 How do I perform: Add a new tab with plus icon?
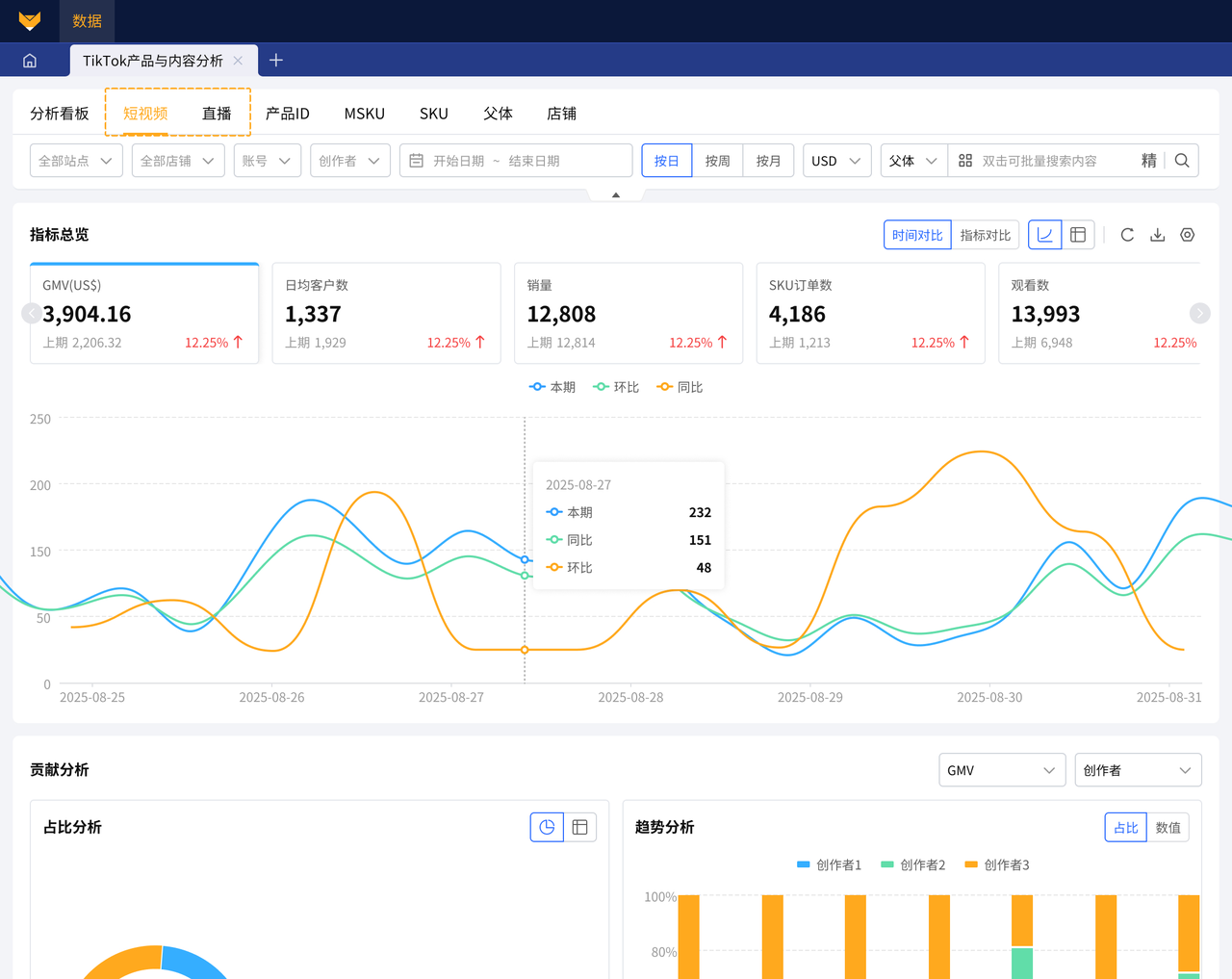pos(276,61)
